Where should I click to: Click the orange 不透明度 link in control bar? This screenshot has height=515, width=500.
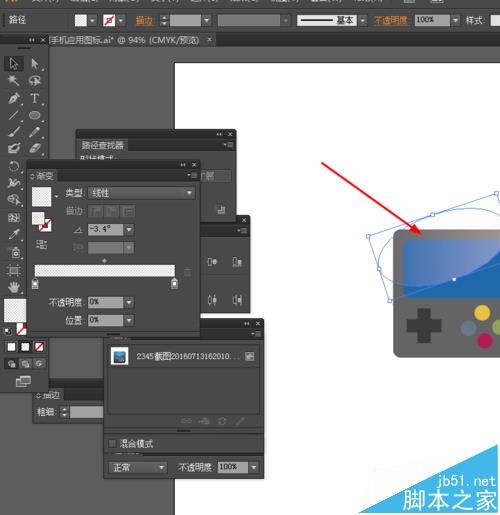point(390,20)
